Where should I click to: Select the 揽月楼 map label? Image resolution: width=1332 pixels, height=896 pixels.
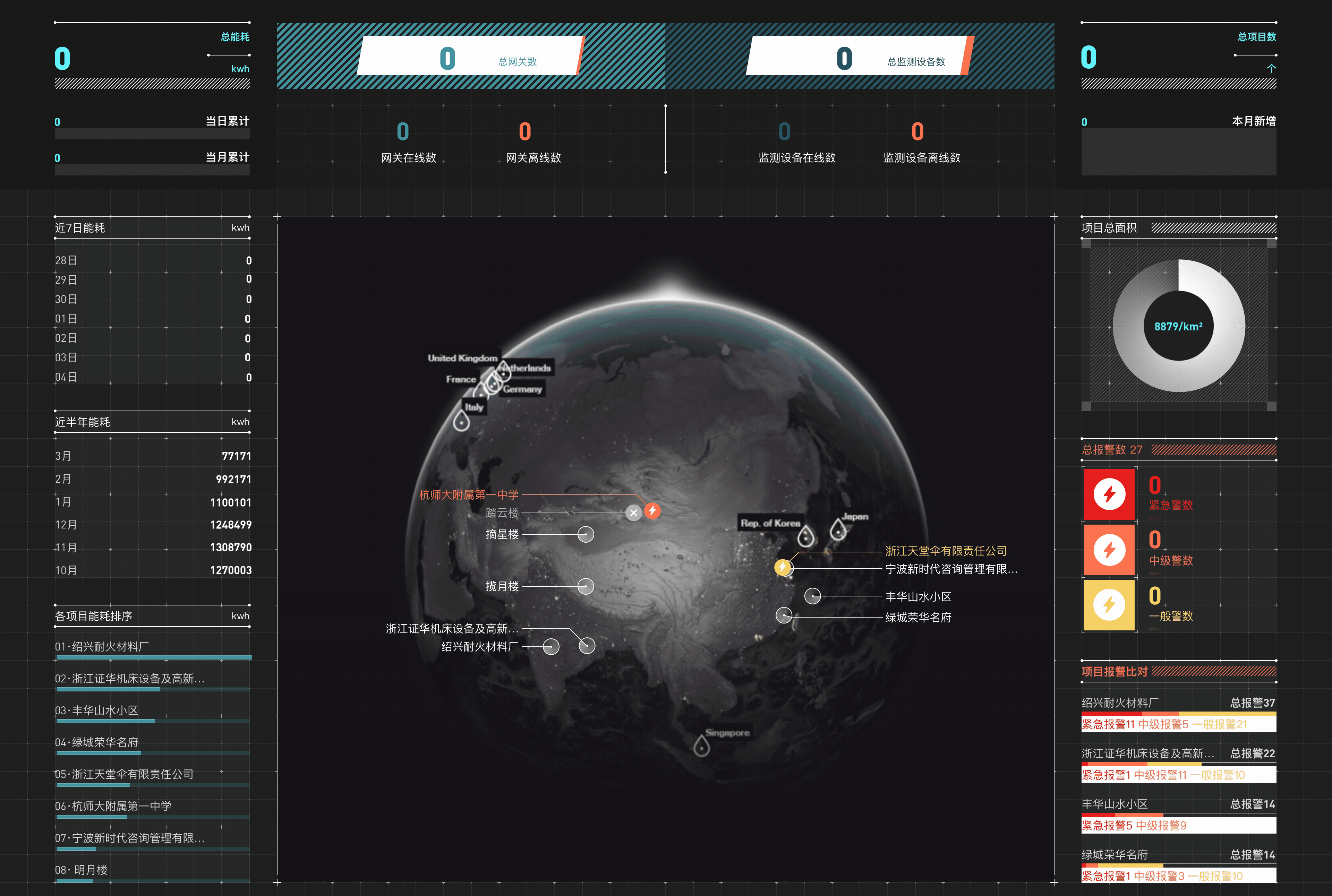click(x=502, y=586)
